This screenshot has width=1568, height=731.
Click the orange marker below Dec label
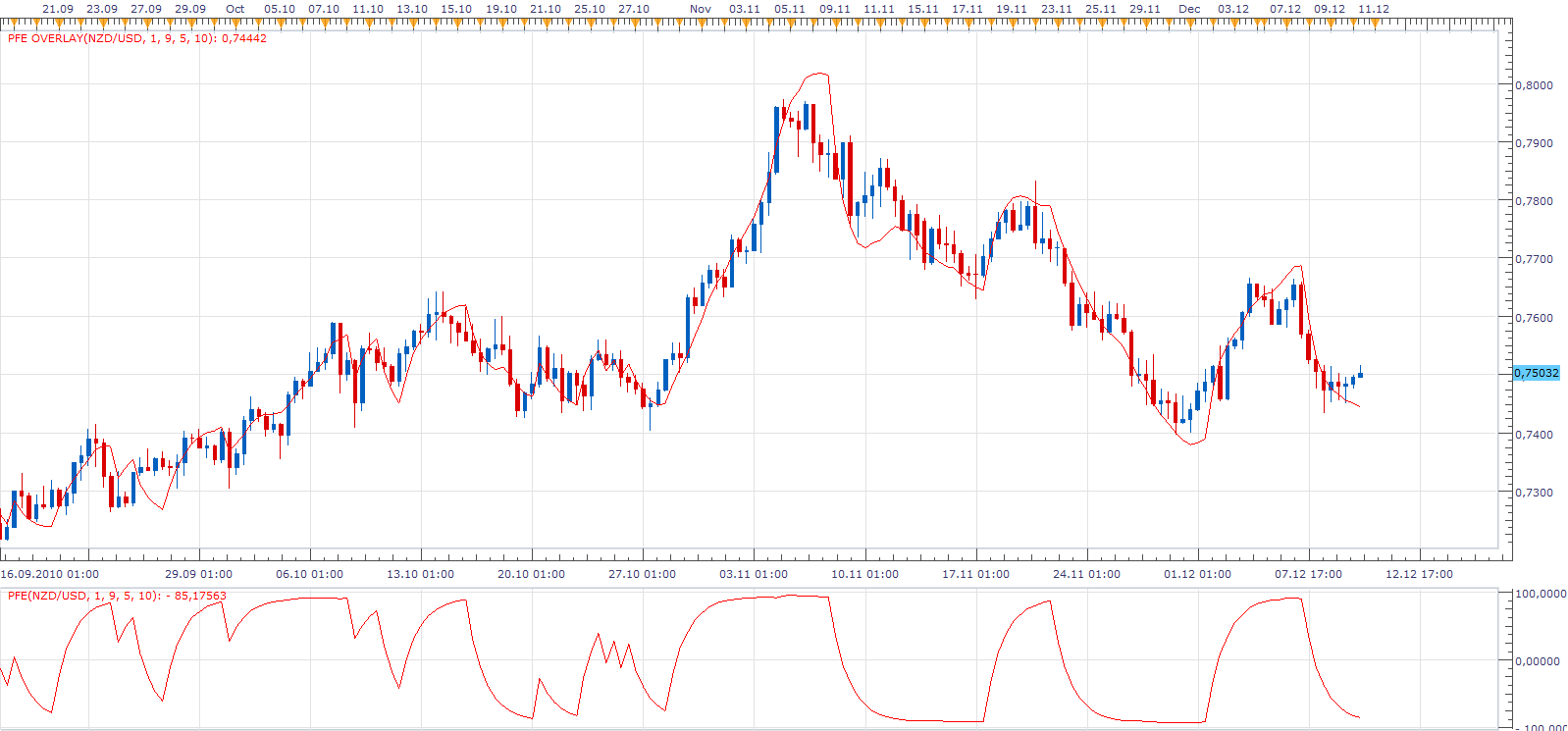click(1189, 22)
